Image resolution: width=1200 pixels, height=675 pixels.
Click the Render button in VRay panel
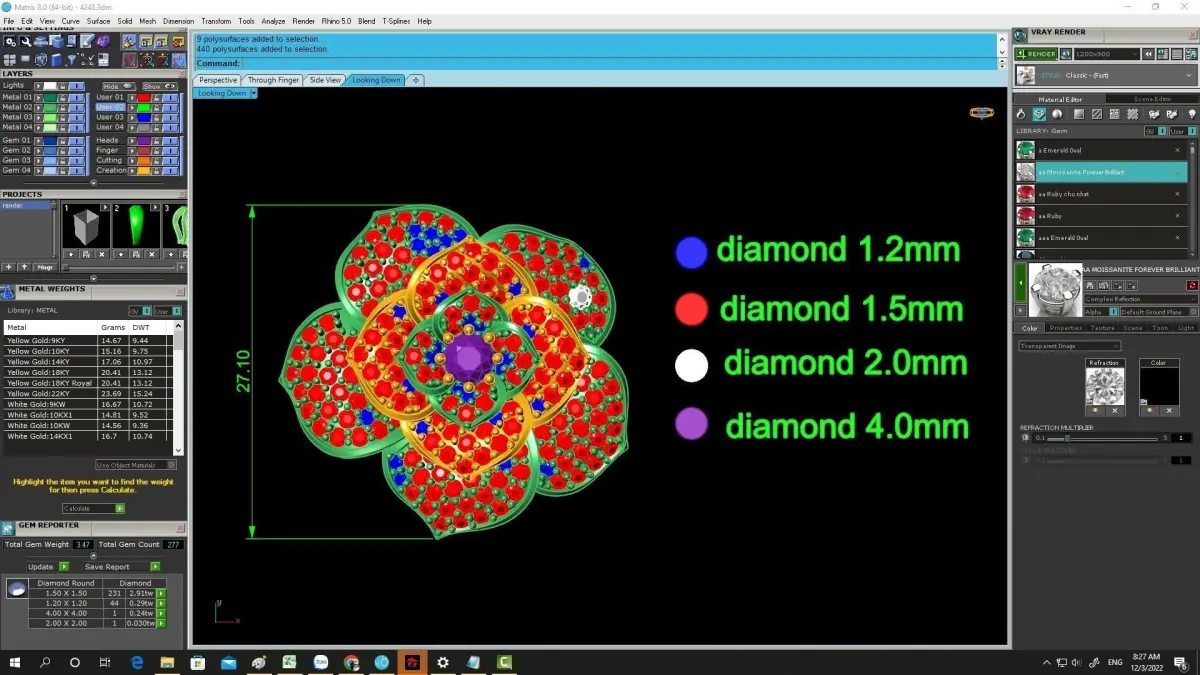point(1036,54)
